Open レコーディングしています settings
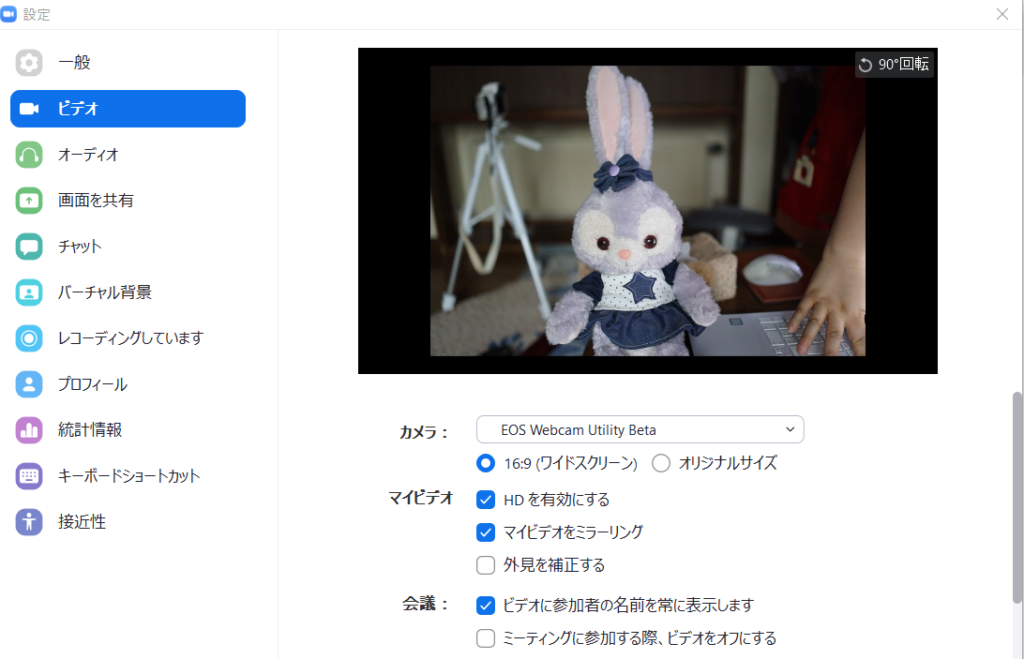Screen dimensions: 1024x659 [x=128, y=338]
